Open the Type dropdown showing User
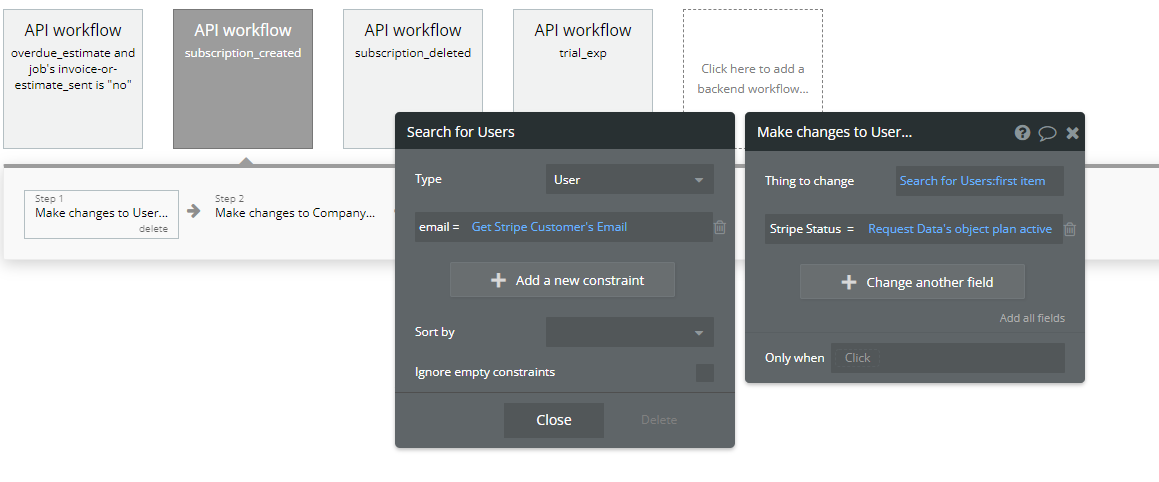The width and height of the screenshot is (1159, 482). (x=629, y=180)
